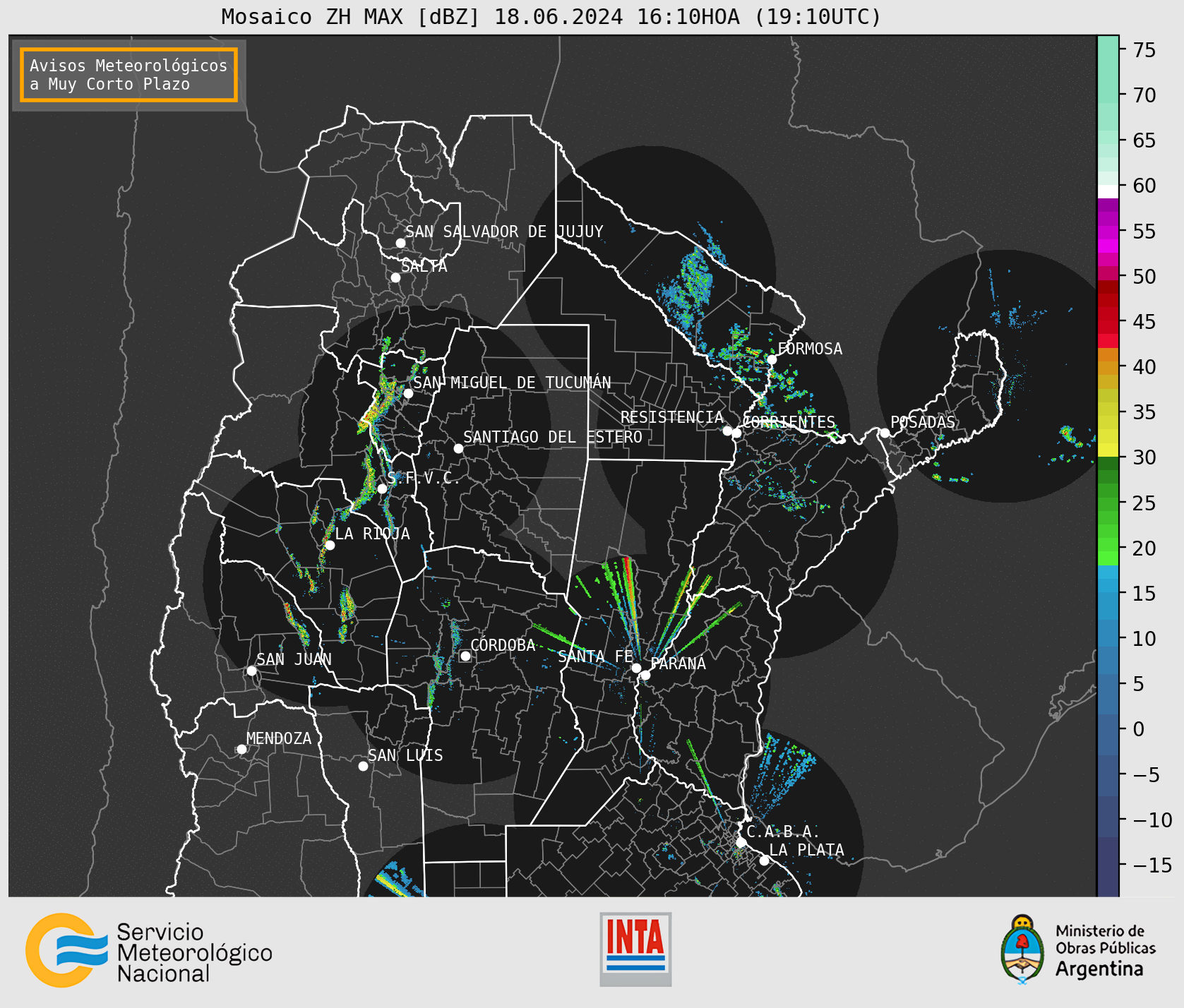1184x1008 pixels.
Task: Click the Ministerio de Obras Públicas emblem
Action: pos(1022,949)
